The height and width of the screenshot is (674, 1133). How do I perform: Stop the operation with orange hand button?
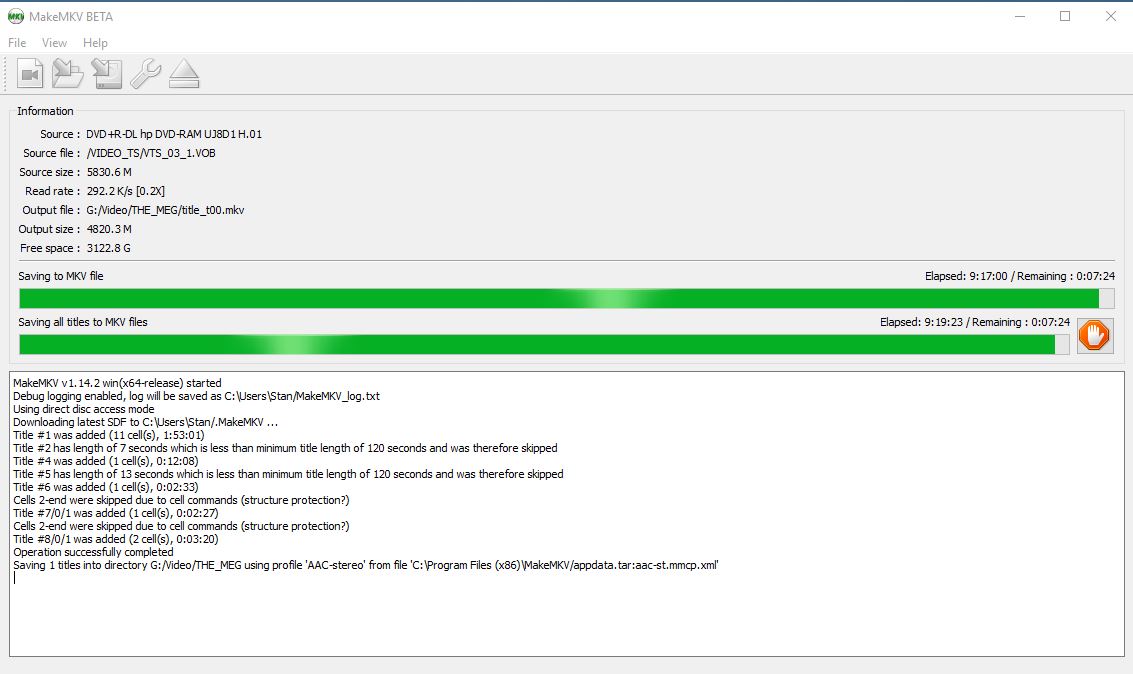click(1094, 336)
